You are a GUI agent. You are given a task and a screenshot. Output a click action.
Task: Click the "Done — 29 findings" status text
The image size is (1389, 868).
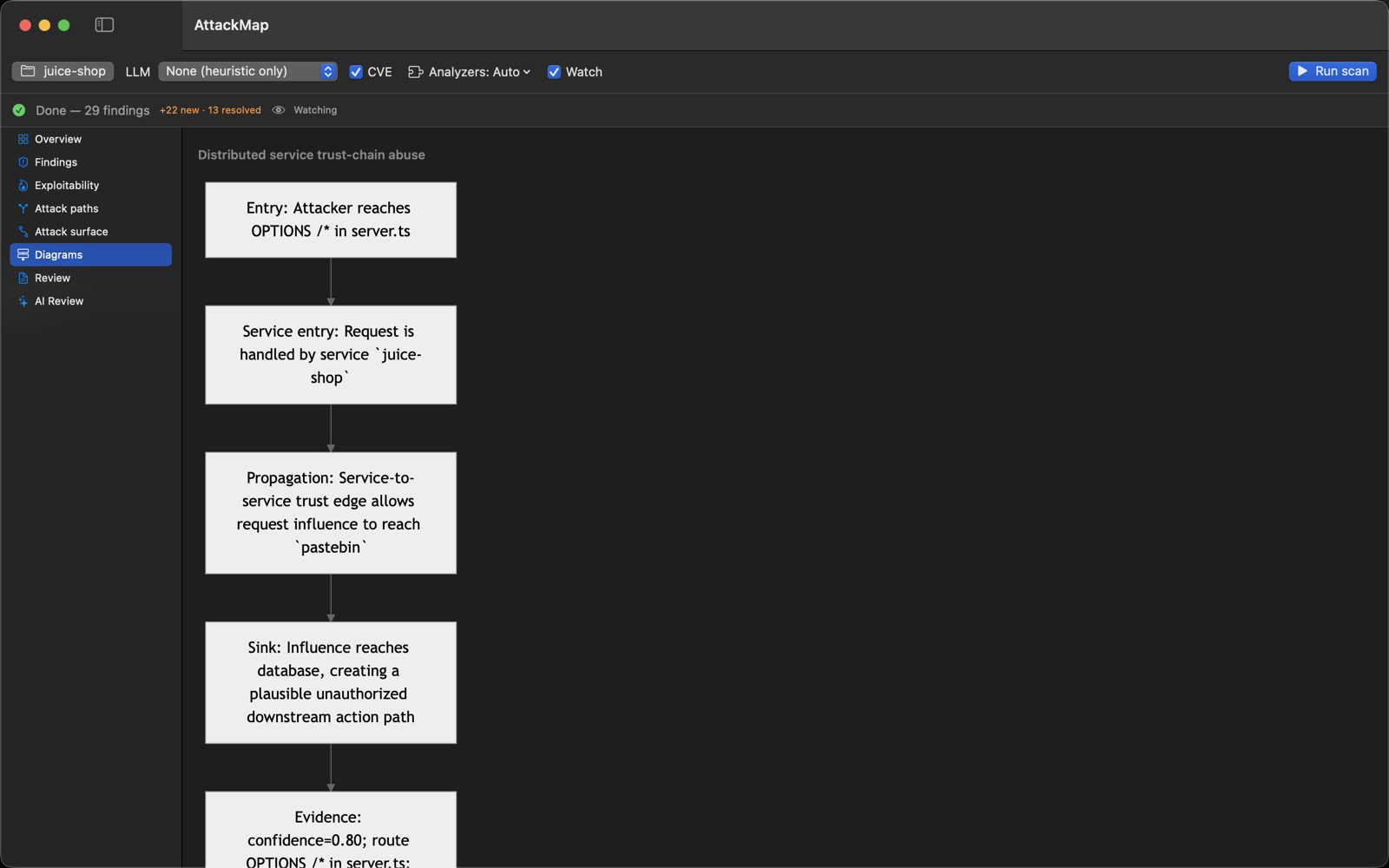click(x=93, y=110)
